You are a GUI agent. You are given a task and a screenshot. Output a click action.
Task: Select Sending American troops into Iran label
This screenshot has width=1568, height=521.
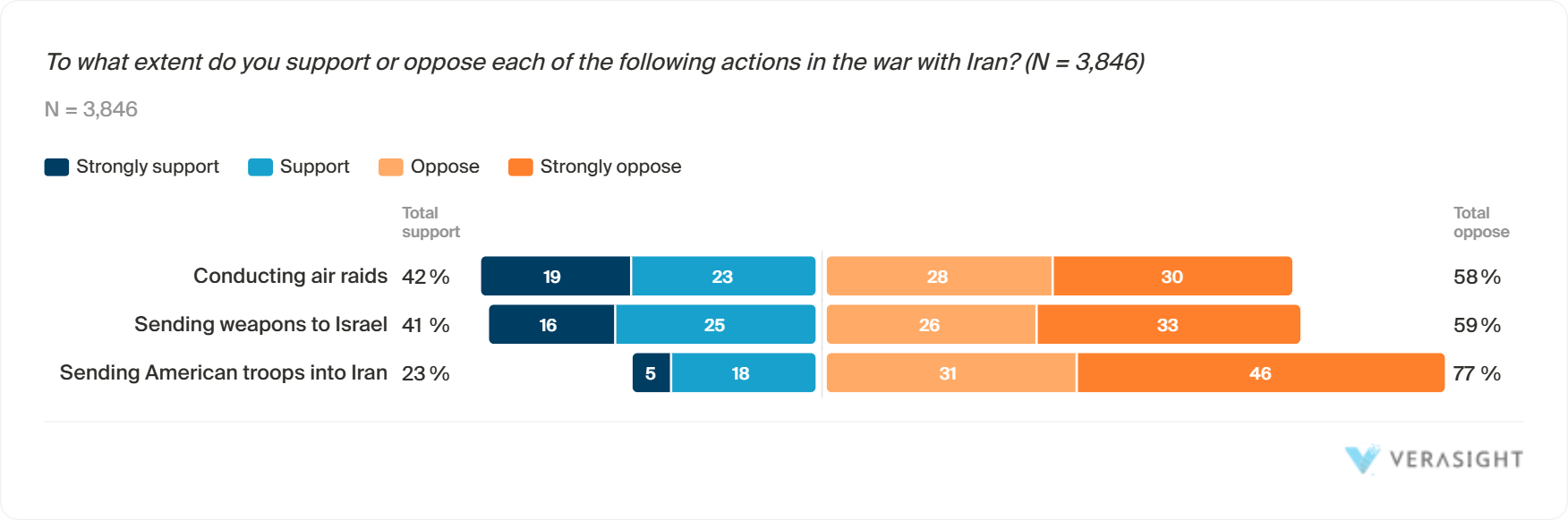pos(223,373)
